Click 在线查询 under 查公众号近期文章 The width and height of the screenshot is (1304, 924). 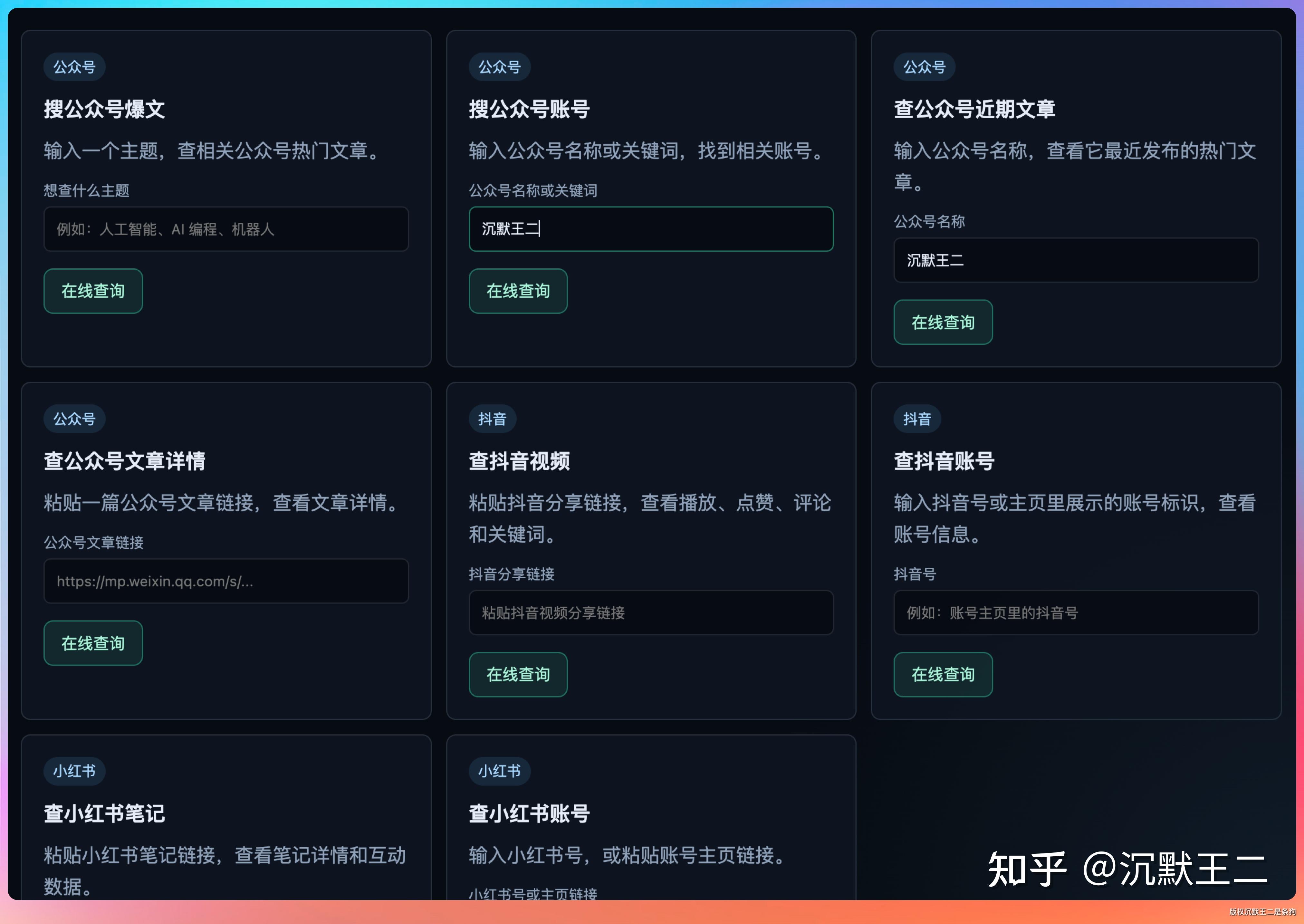pyautogui.click(x=943, y=322)
